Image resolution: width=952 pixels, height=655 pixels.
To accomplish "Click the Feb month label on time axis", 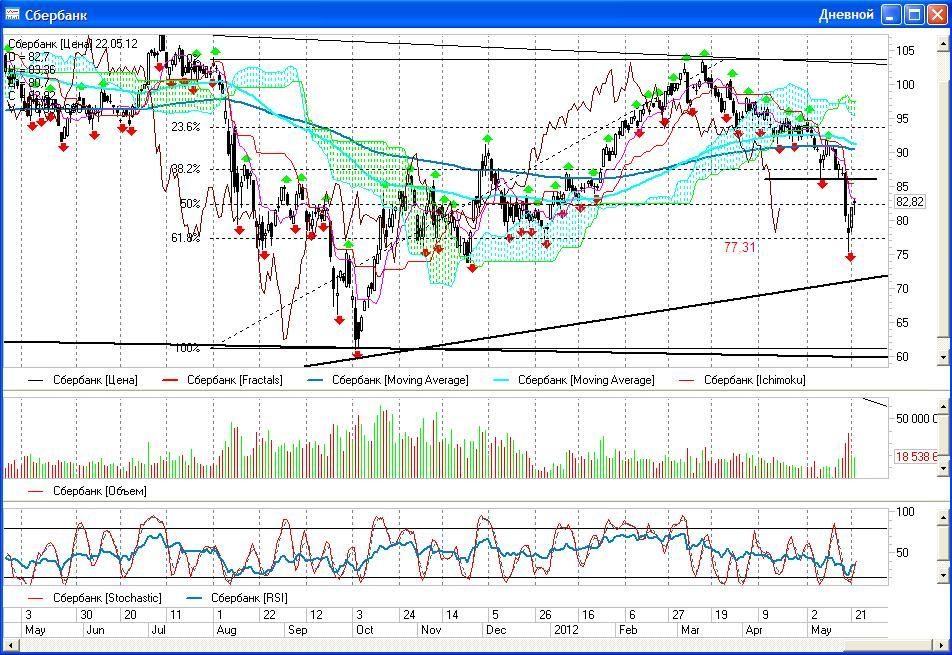I will point(628,630).
